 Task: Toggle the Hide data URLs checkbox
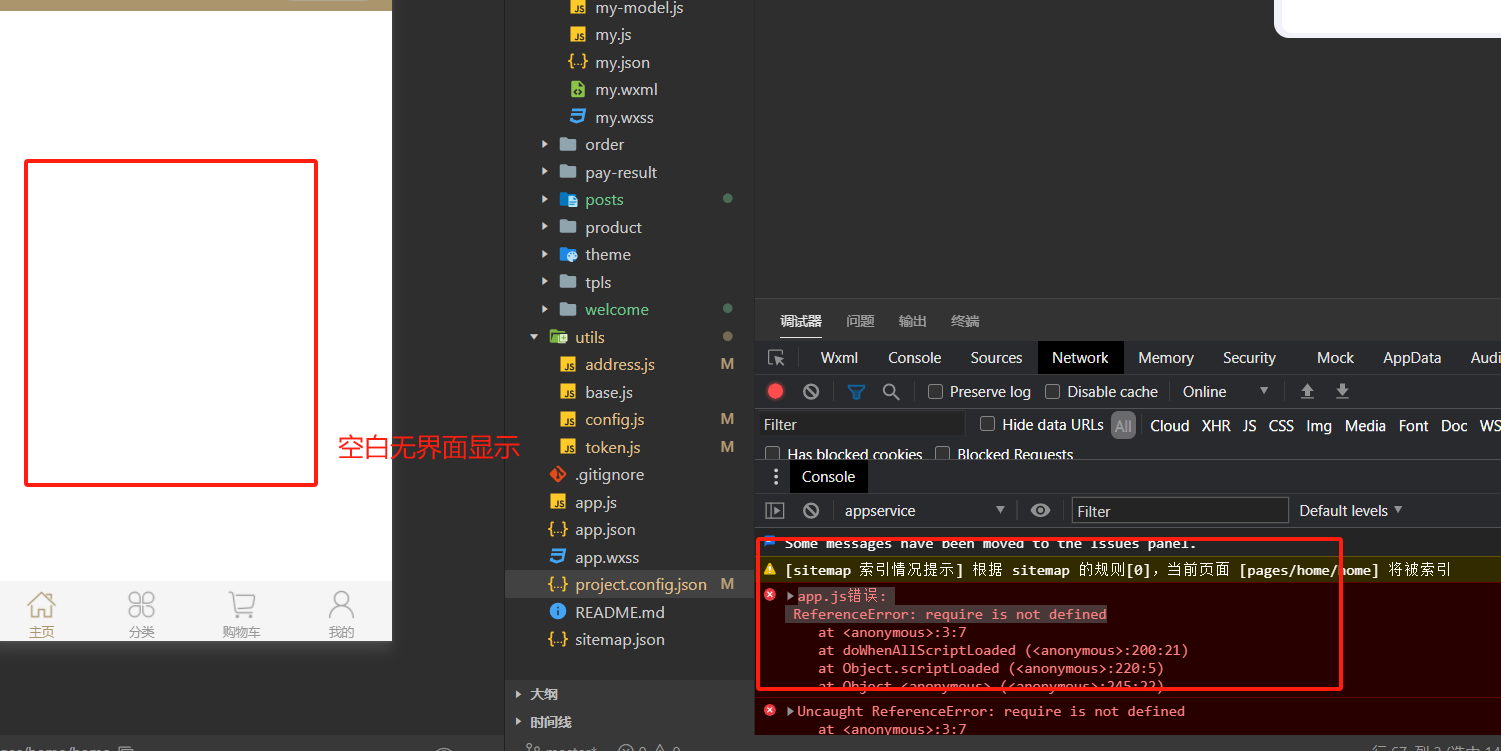[986, 424]
